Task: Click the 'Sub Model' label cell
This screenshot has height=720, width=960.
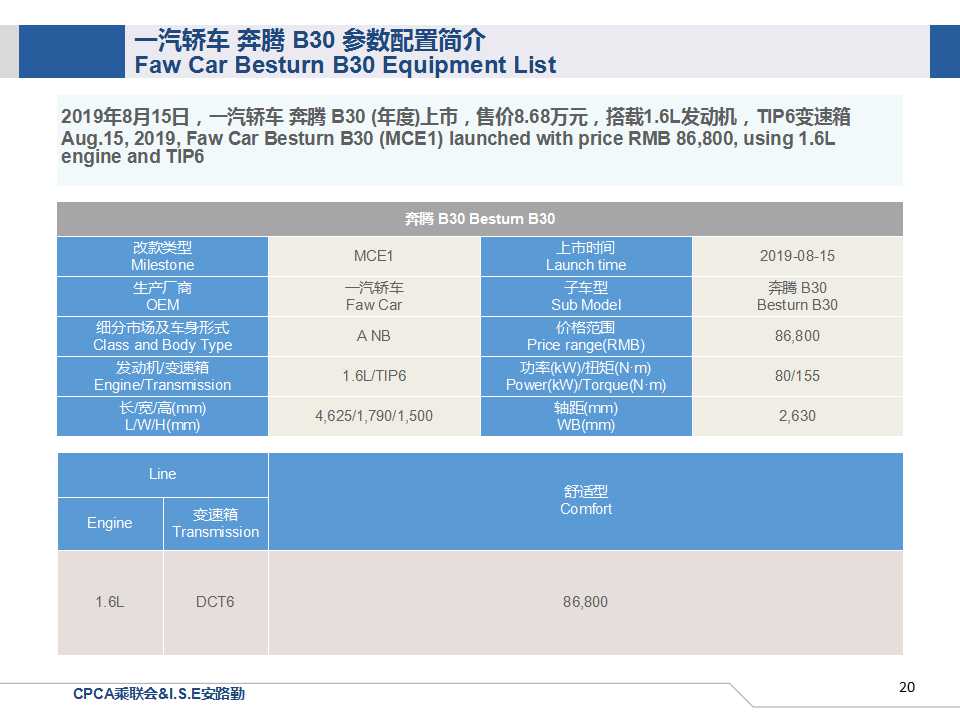Action: (x=586, y=296)
